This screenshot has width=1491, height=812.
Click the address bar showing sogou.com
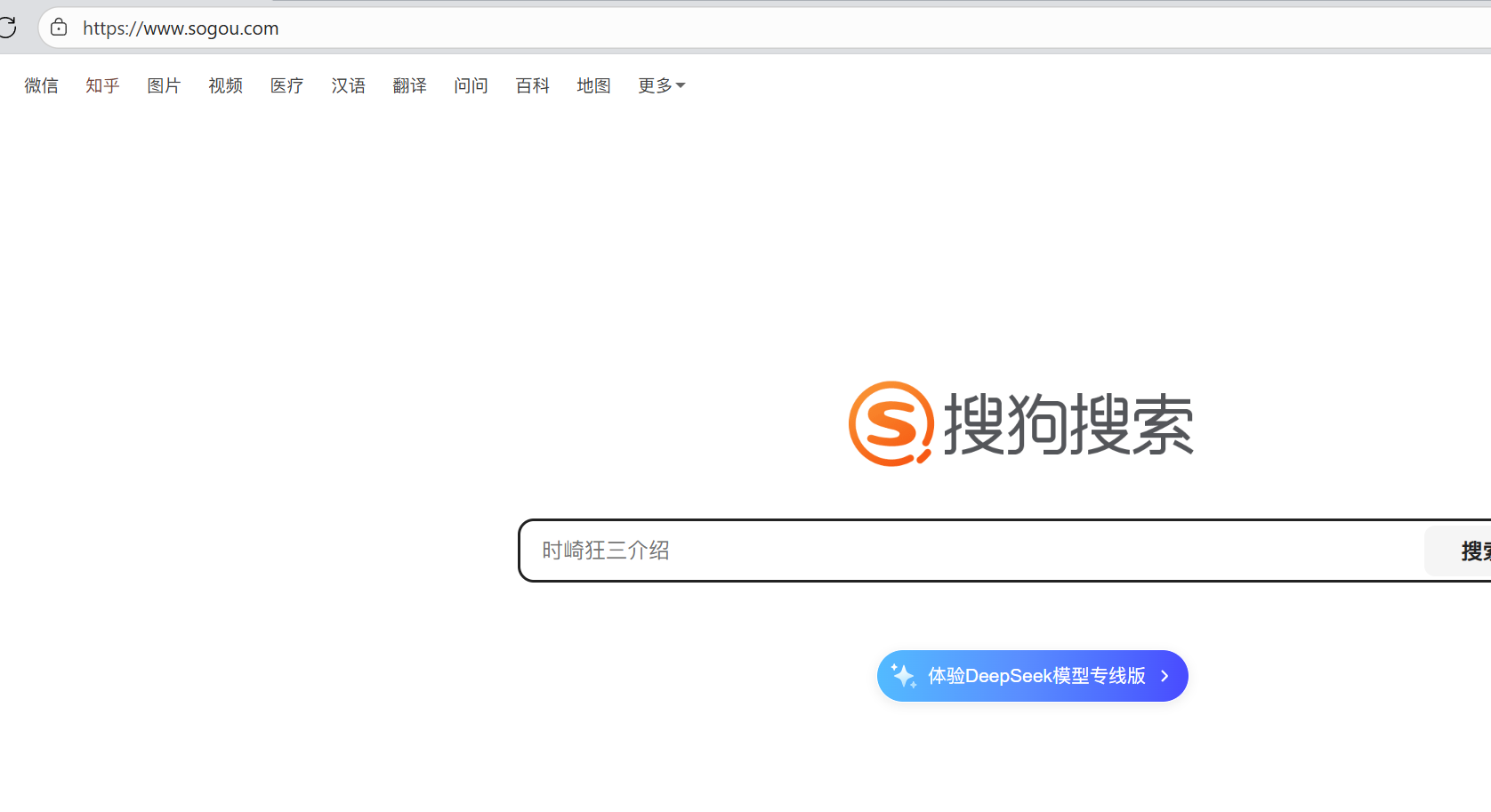(765, 28)
